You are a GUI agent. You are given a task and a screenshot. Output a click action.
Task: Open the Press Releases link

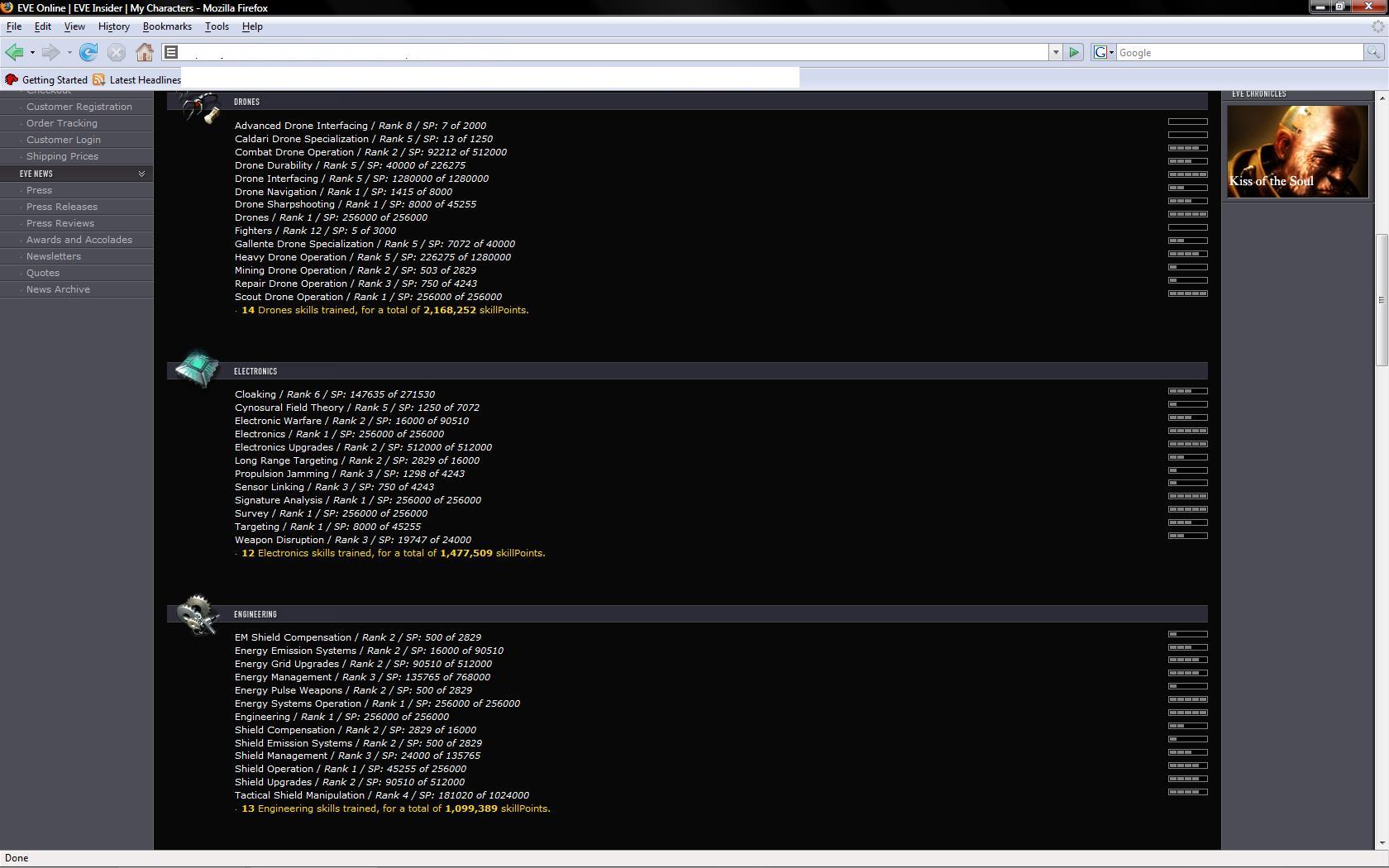[62, 207]
